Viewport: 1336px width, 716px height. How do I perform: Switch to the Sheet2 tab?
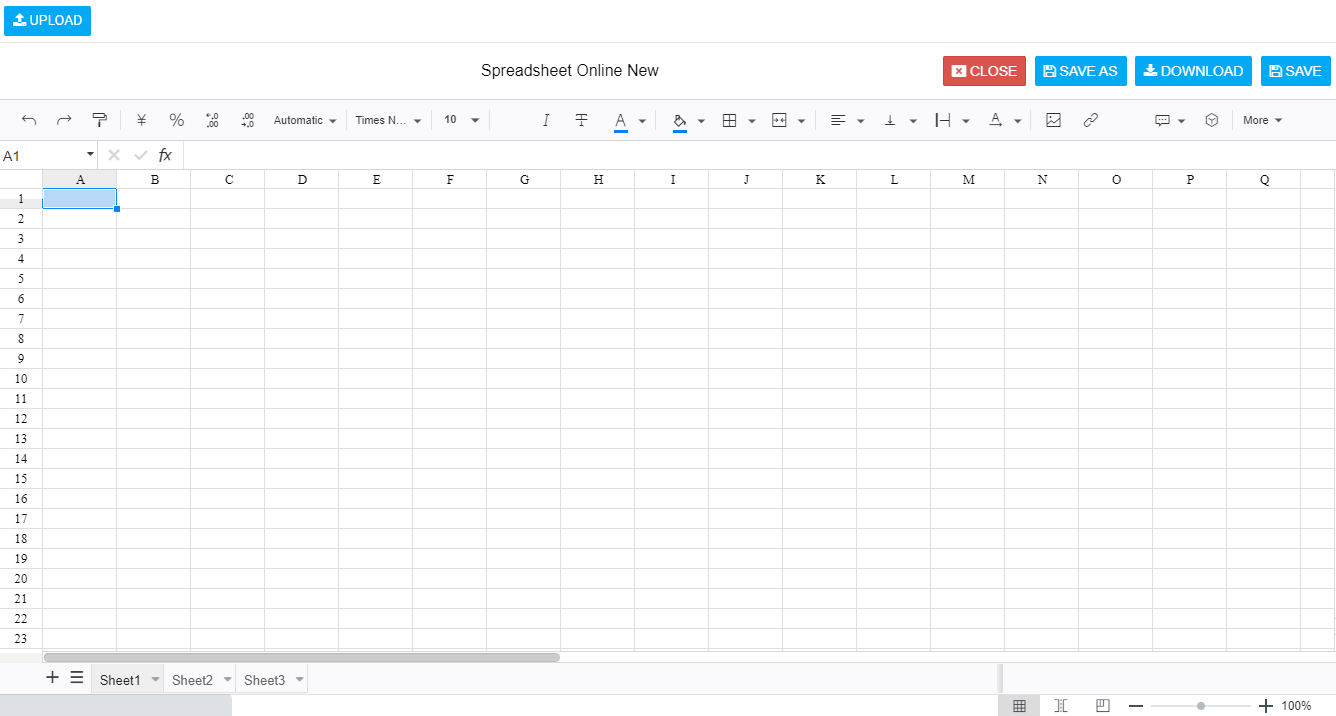192,680
